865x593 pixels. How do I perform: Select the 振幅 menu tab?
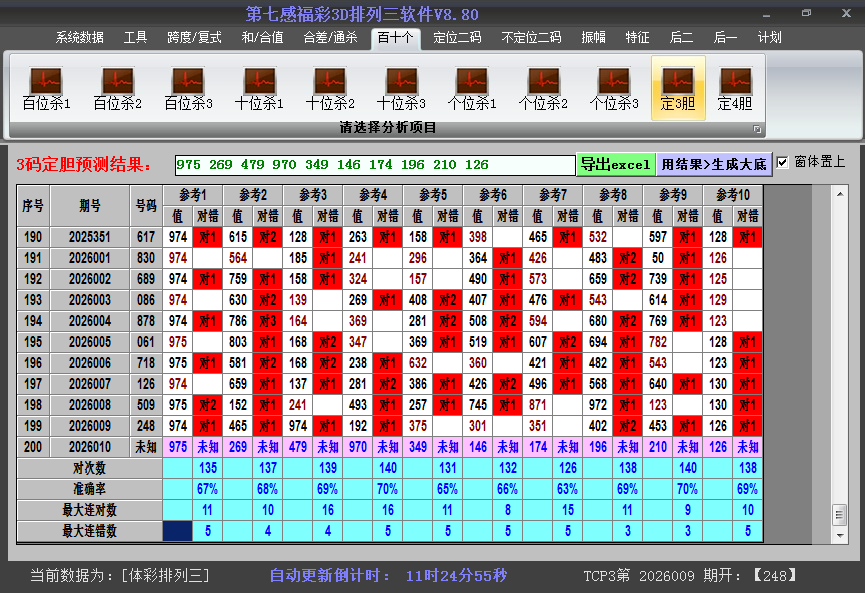tap(594, 38)
